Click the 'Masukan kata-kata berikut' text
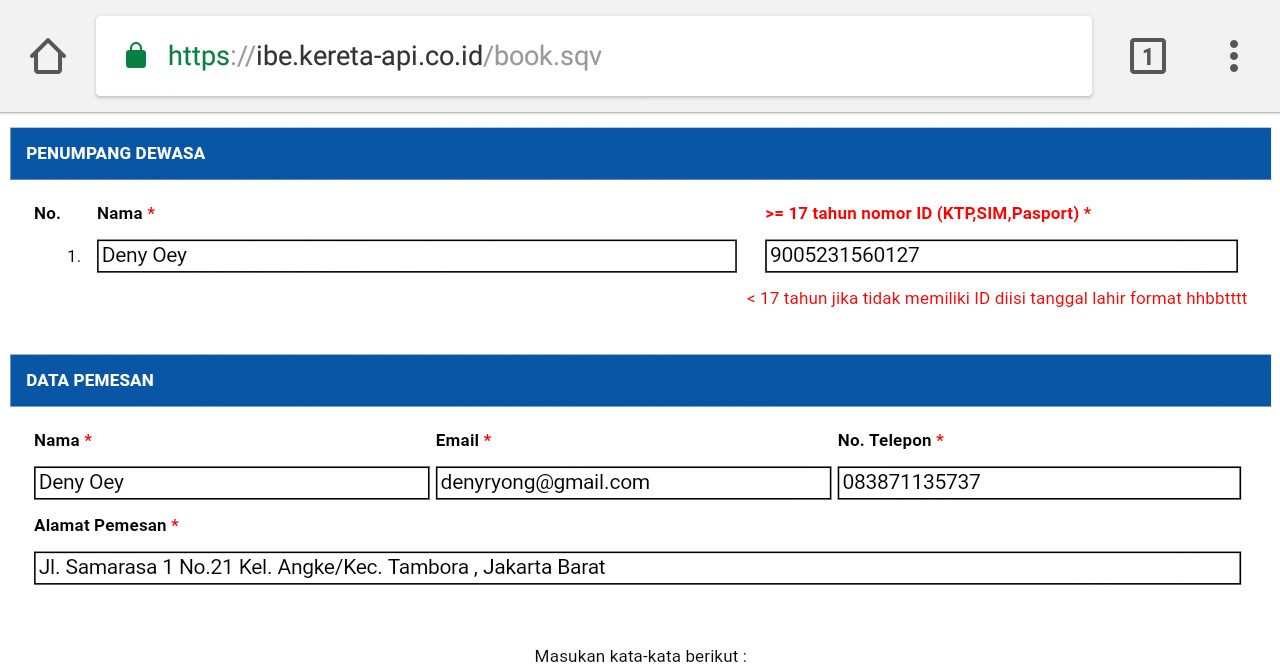Viewport: 1280px width, 672px height. coord(641,656)
